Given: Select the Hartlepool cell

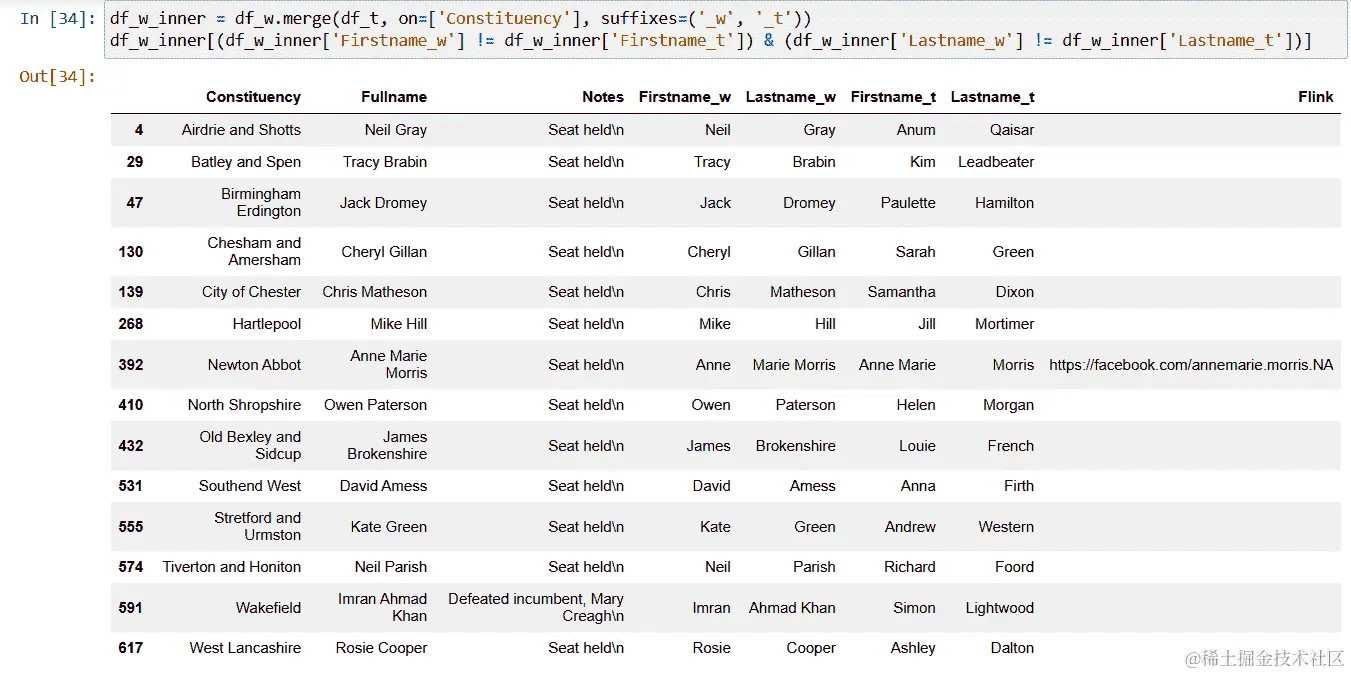Looking at the screenshot, I should tap(267, 324).
